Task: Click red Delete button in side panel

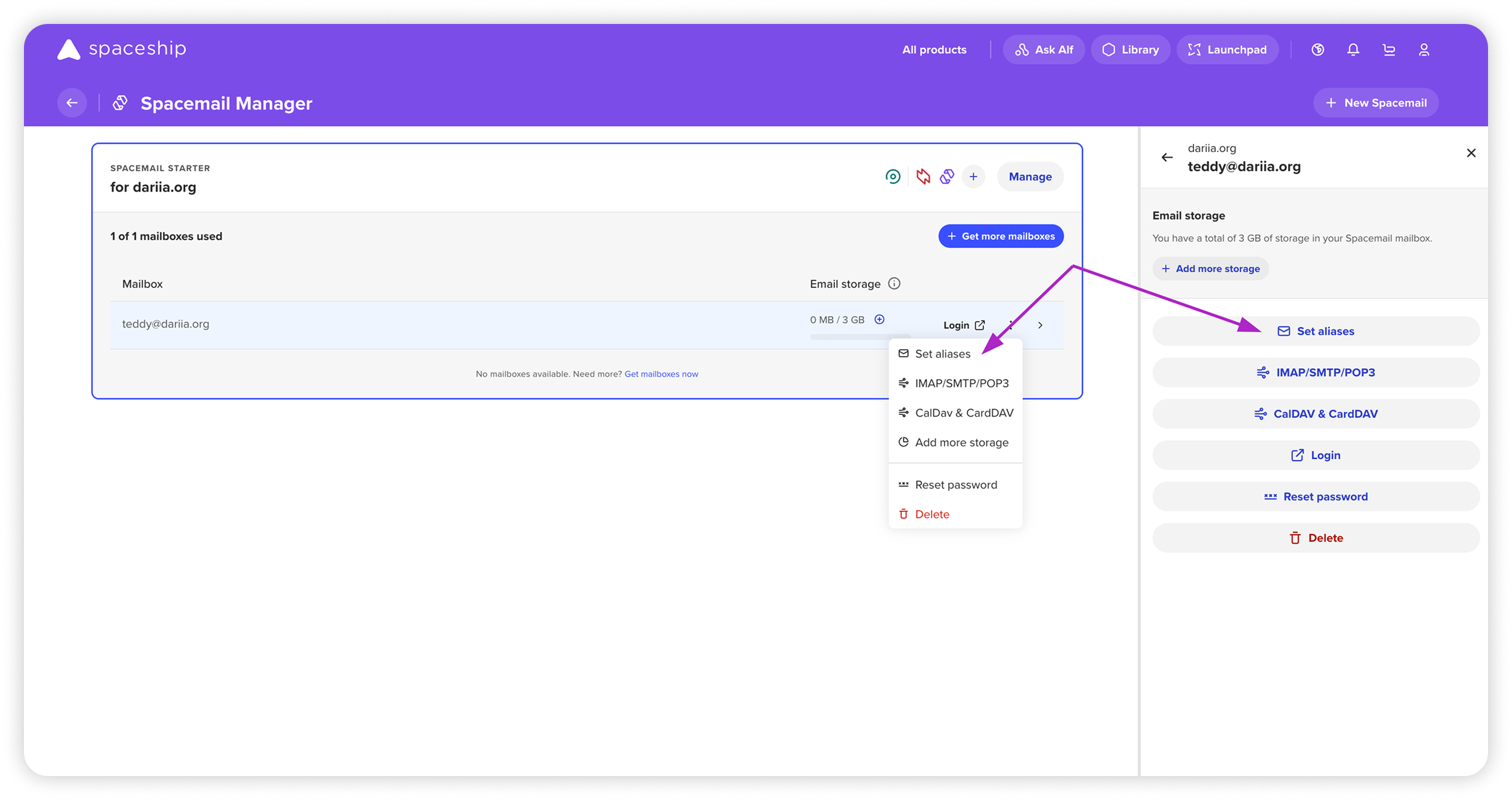Action: pos(1316,538)
